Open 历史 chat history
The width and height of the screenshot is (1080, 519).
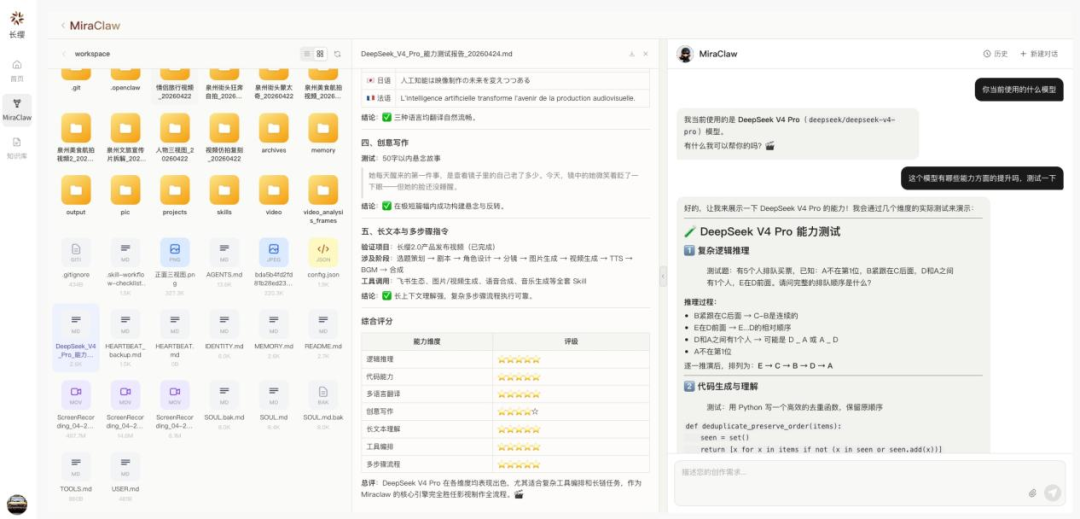pos(995,54)
